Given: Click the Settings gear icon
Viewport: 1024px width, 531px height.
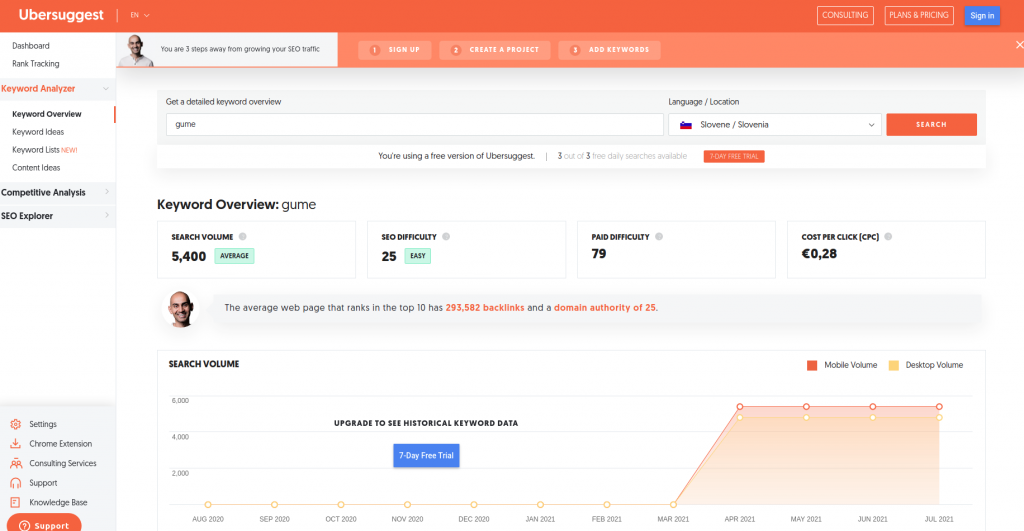Looking at the screenshot, I should [16, 424].
